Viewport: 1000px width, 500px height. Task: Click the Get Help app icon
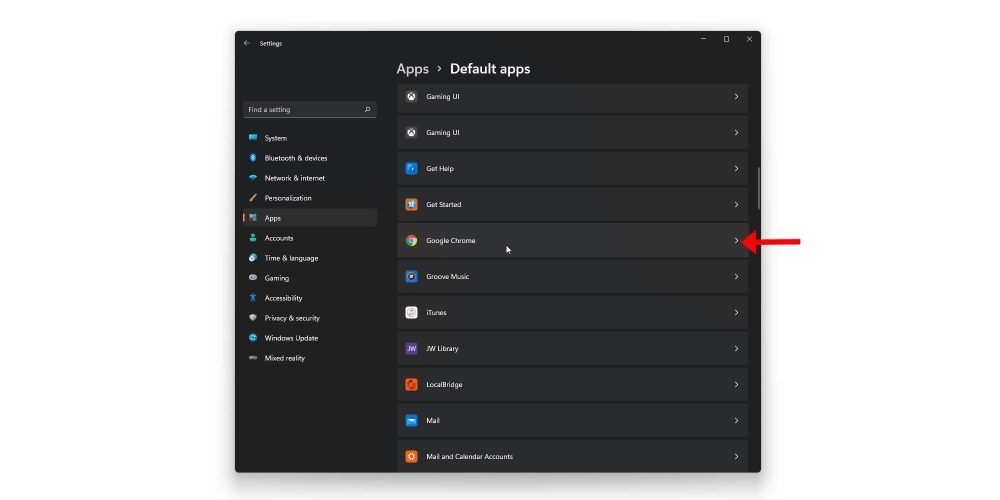(411, 169)
